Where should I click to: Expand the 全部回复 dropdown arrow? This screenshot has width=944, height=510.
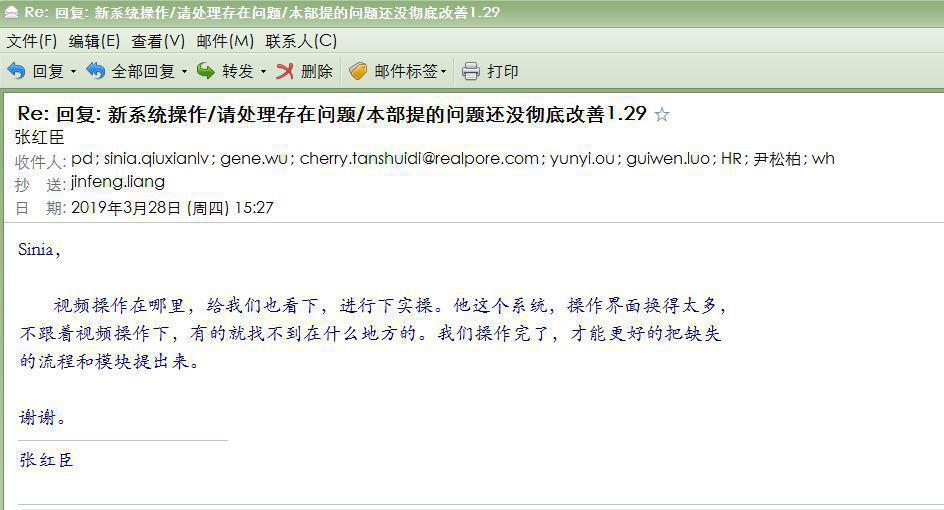pos(184,72)
